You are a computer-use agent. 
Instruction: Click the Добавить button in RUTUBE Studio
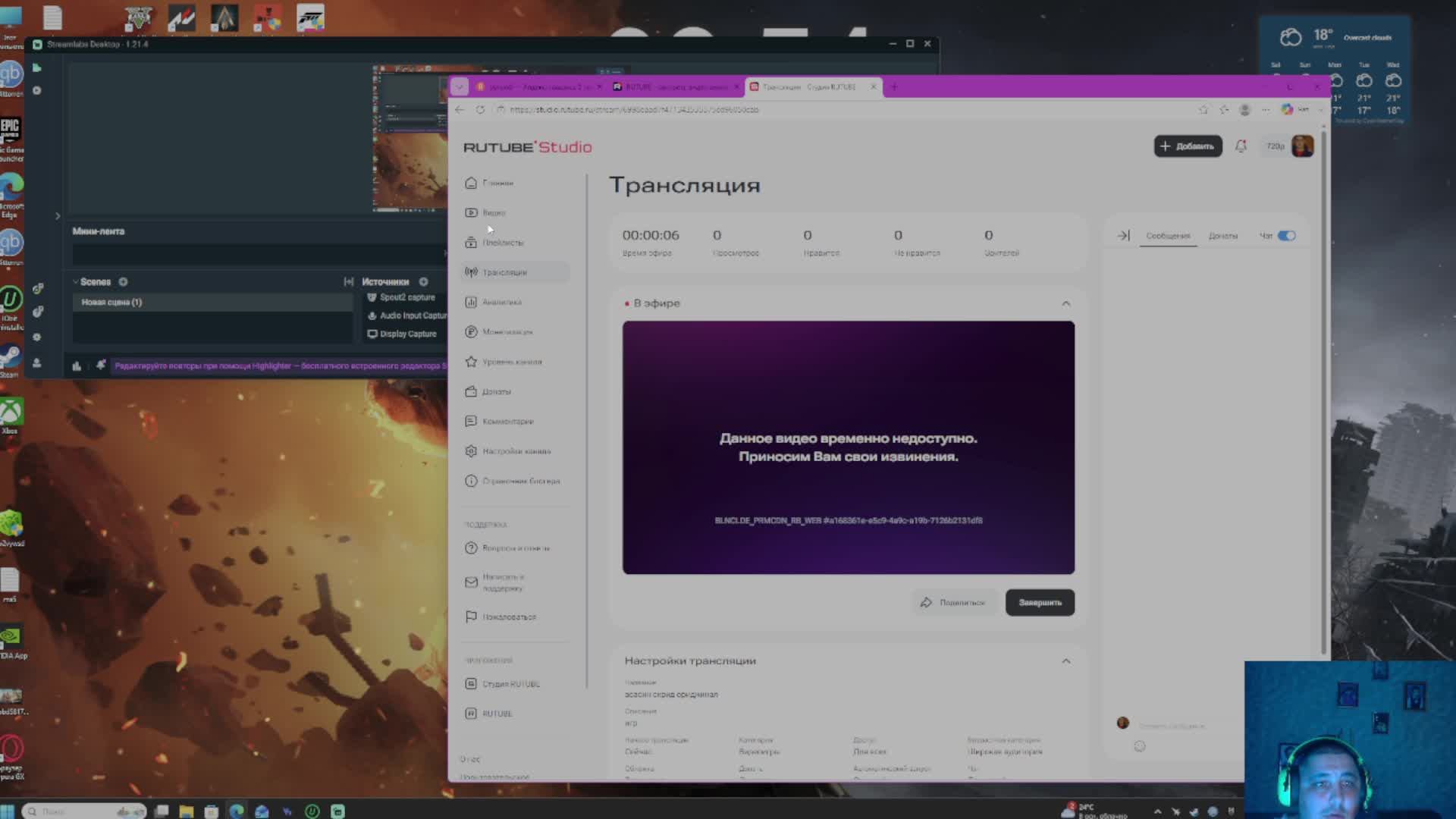pyautogui.click(x=1188, y=146)
